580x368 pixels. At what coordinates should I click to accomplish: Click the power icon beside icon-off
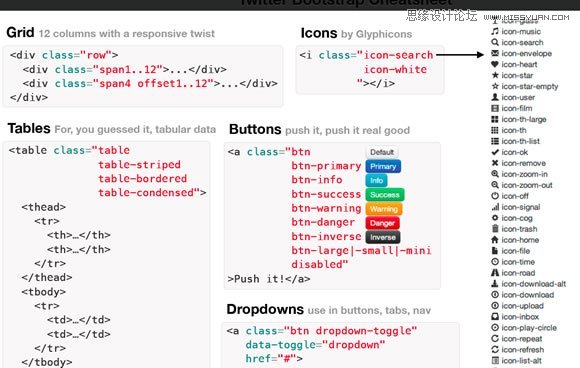click(x=495, y=196)
